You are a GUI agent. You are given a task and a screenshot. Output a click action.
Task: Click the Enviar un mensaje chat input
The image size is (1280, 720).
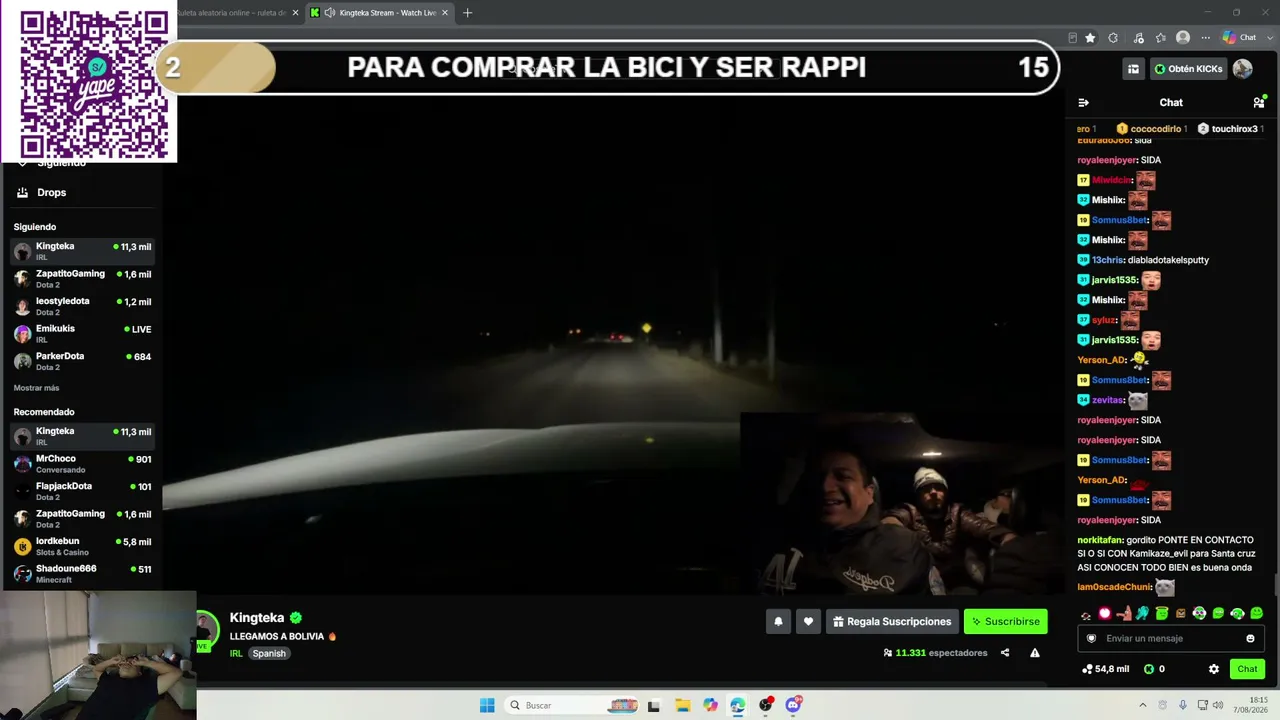click(1171, 638)
